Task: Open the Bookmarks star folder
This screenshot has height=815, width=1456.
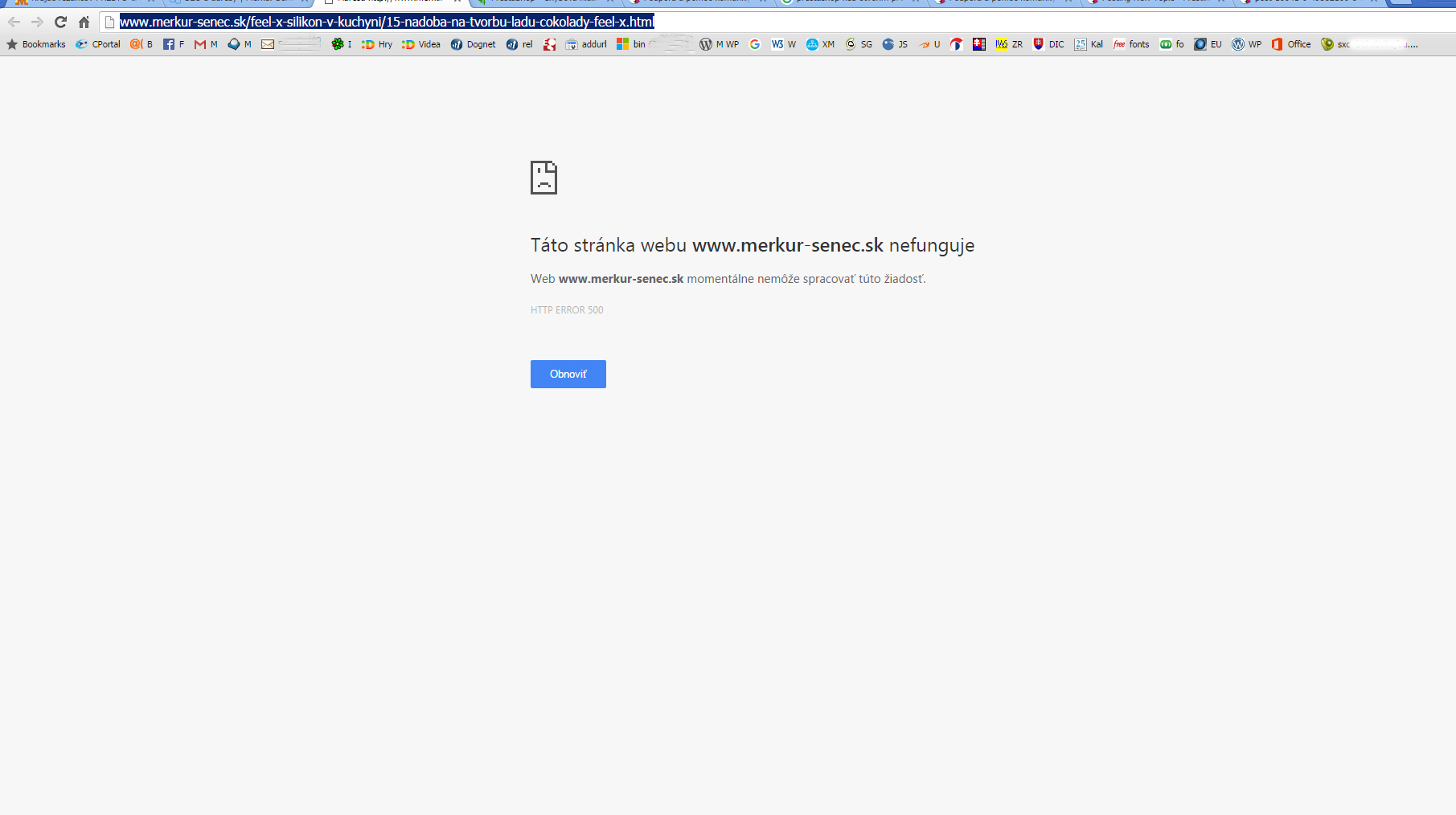Action: [x=36, y=44]
